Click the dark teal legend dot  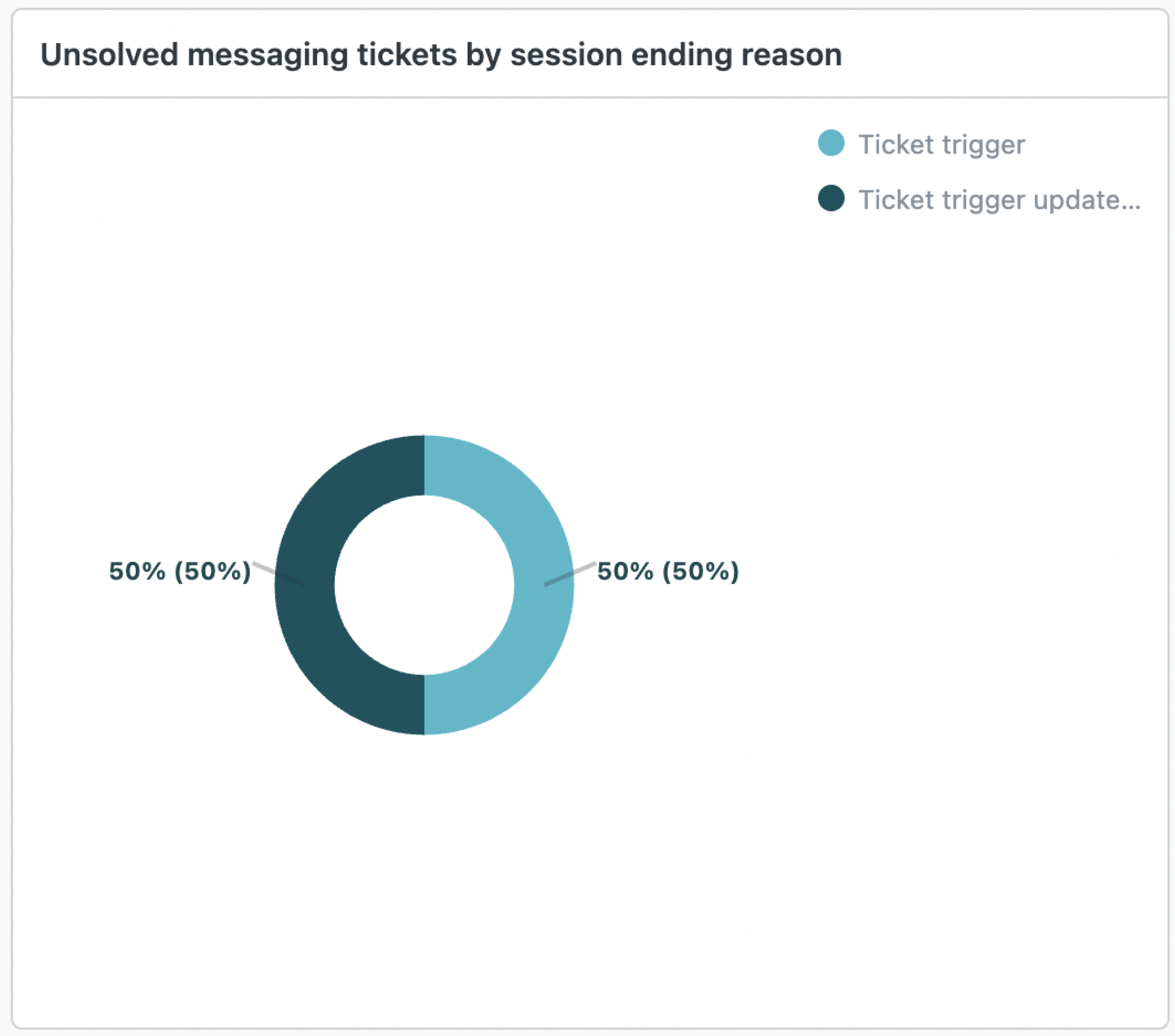click(x=831, y=199)
